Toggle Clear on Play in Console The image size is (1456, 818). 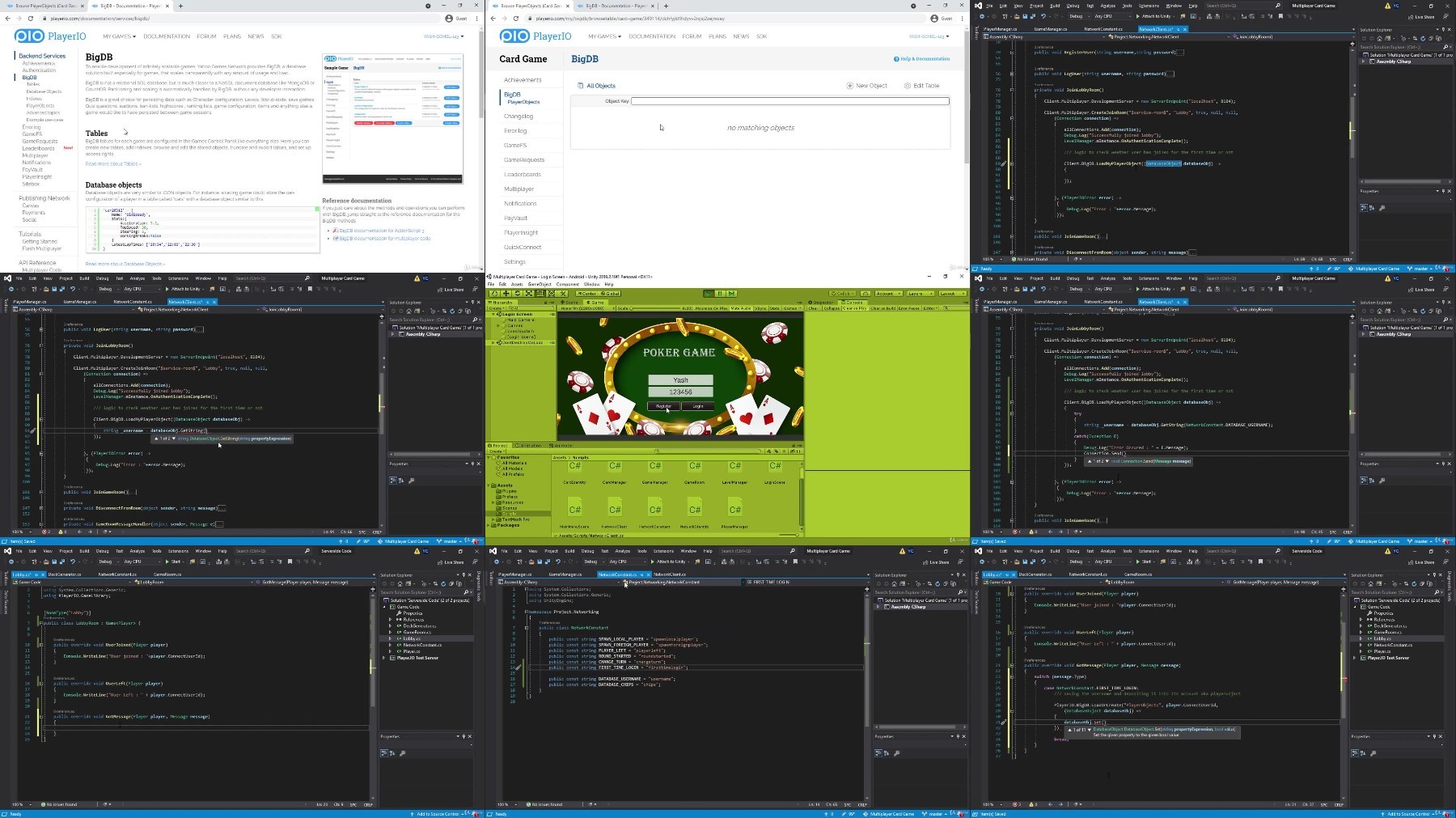point(854,308)
